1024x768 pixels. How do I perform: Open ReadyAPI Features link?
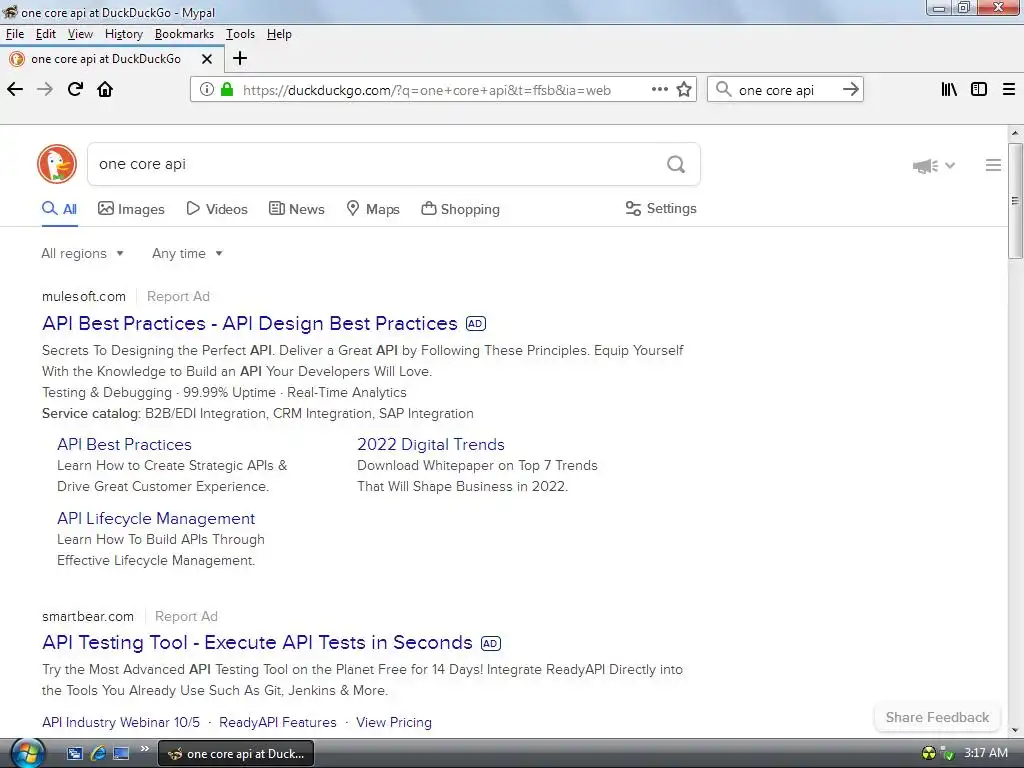pyautogui.click(x=278, y=722)
